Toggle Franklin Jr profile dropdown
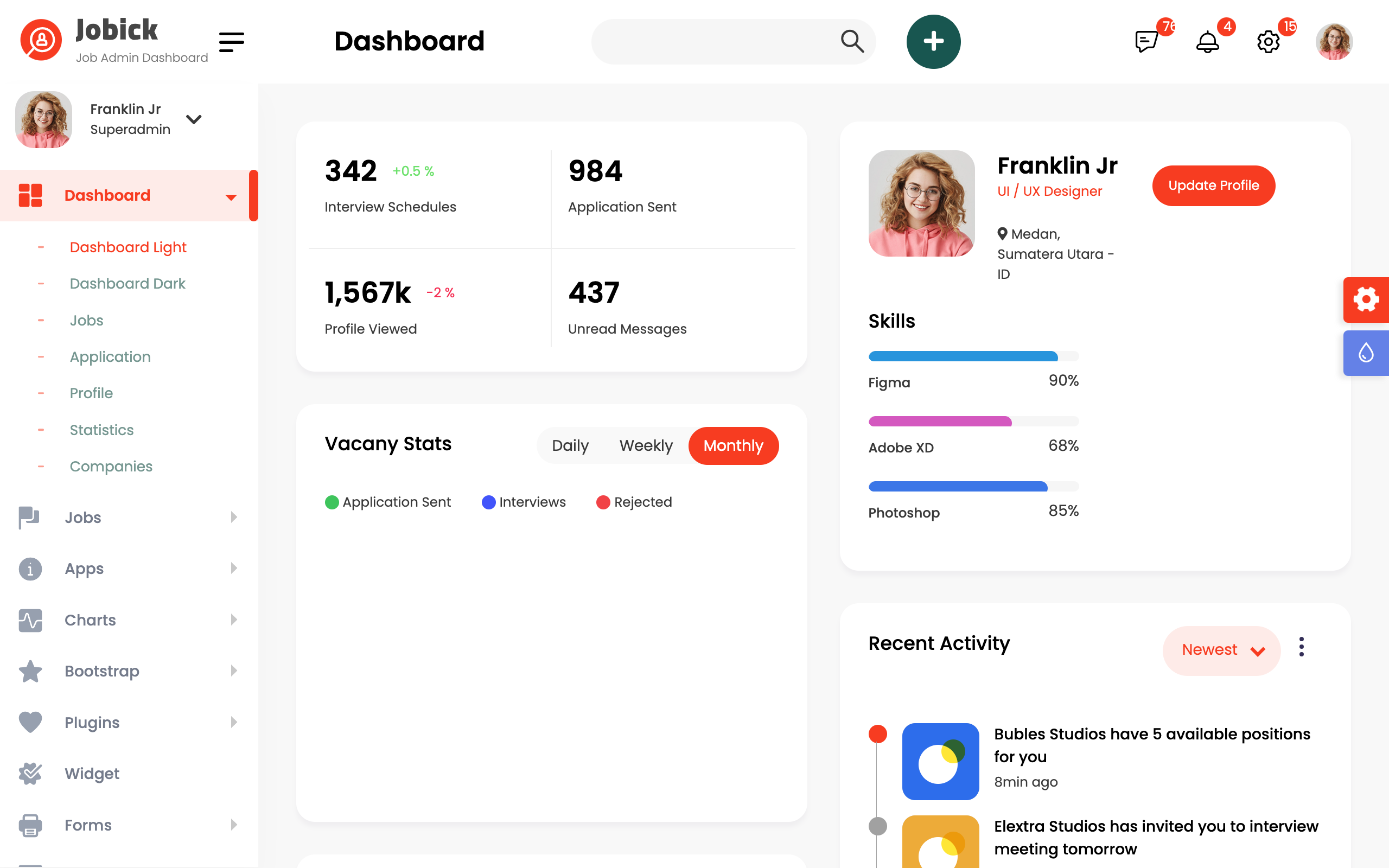The width and height of the screenshot is (1389, 868). coord(193,119)
